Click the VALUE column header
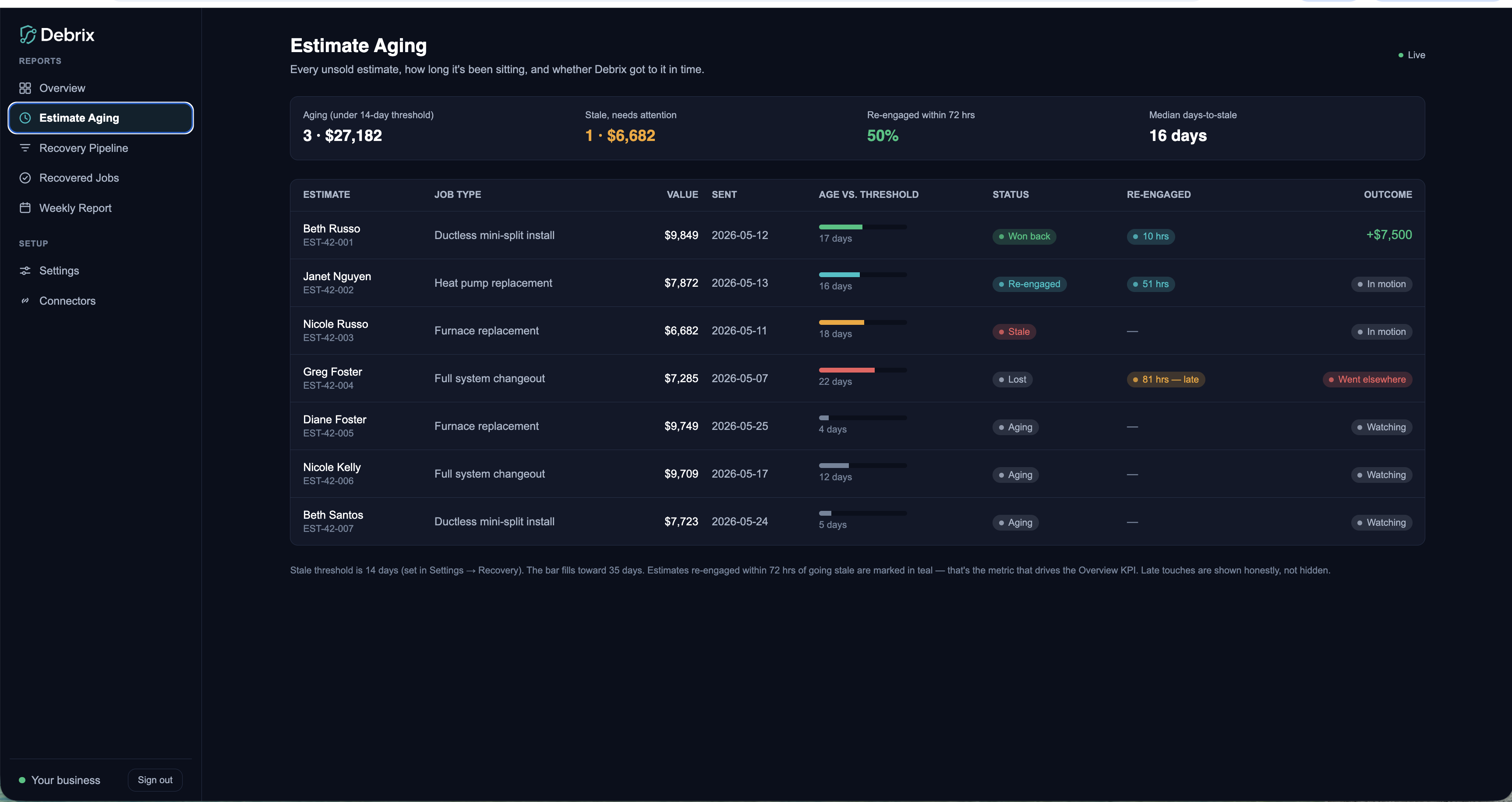This screenshot has width=1512, height=802. tap(682, 195)
